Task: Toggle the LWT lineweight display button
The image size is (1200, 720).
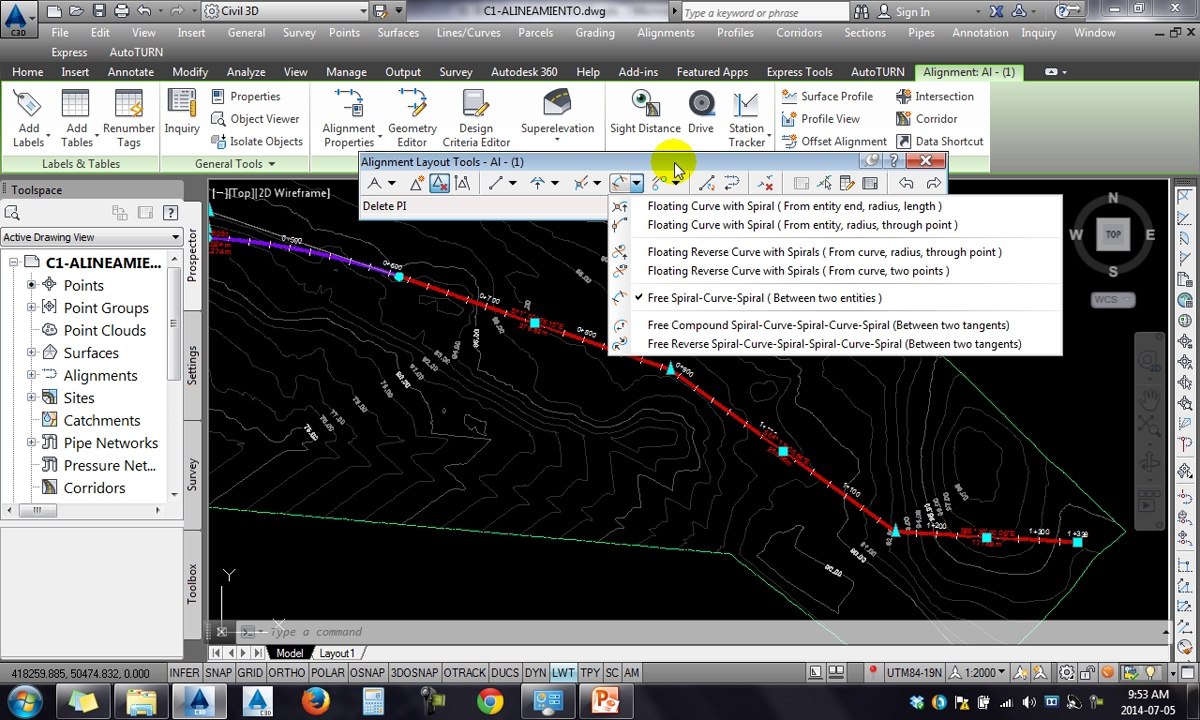Action: tap(563, 673)
